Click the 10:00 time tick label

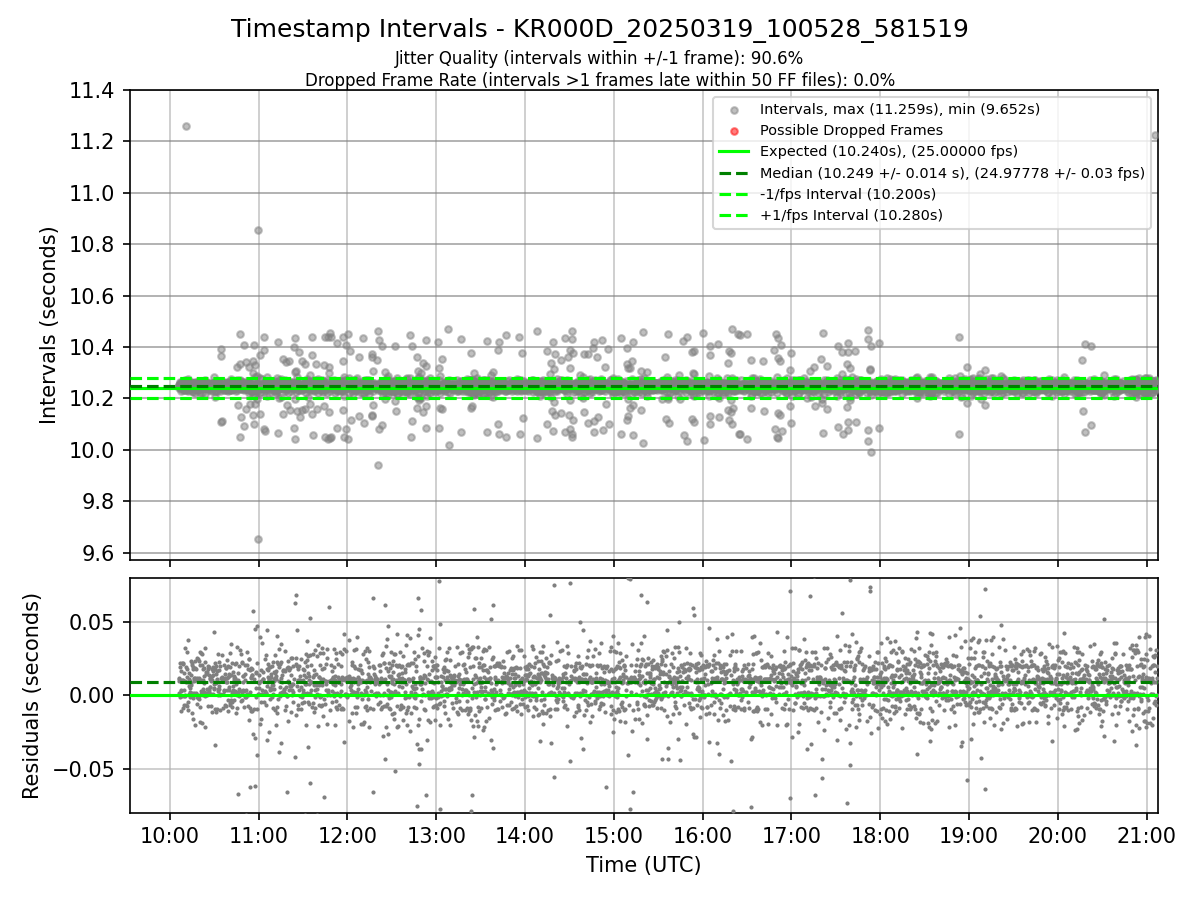170,836
